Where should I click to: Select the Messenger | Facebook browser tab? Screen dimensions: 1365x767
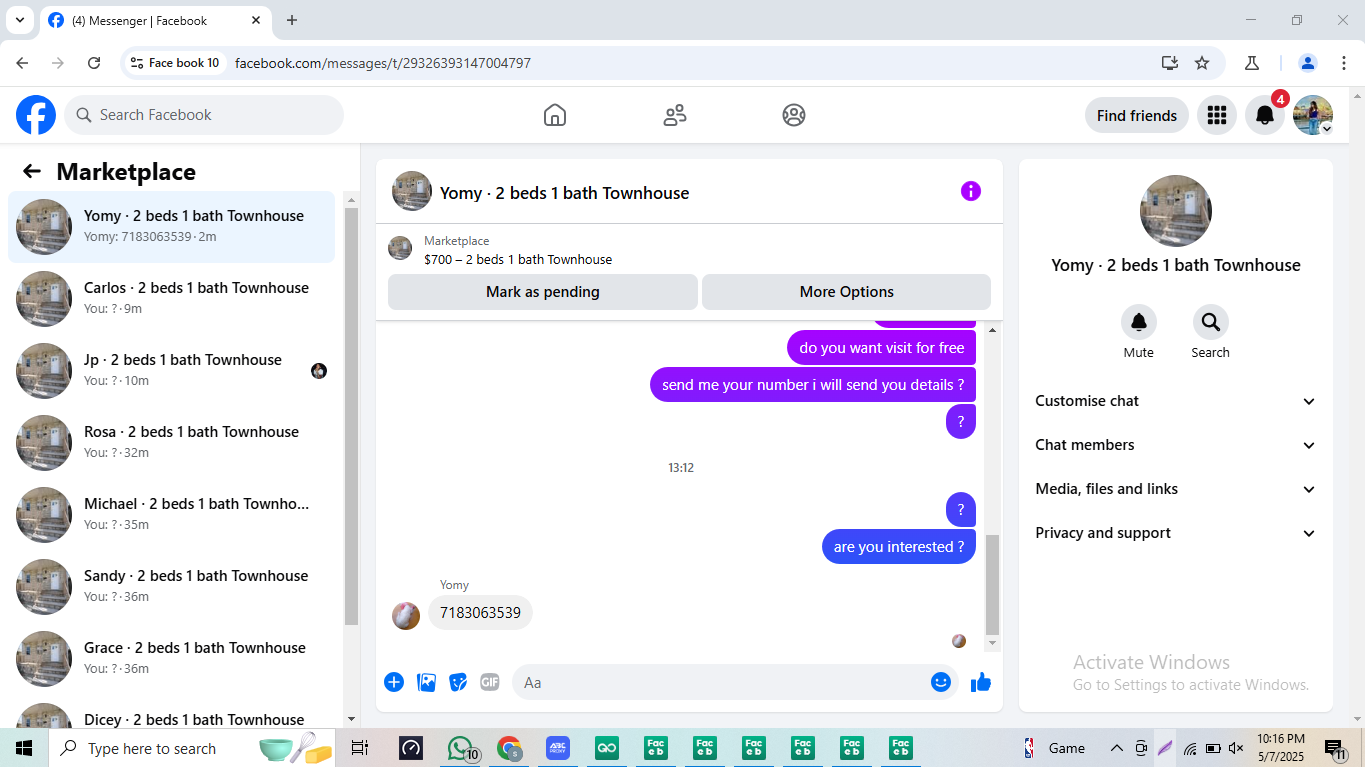(x=155, y=20)
